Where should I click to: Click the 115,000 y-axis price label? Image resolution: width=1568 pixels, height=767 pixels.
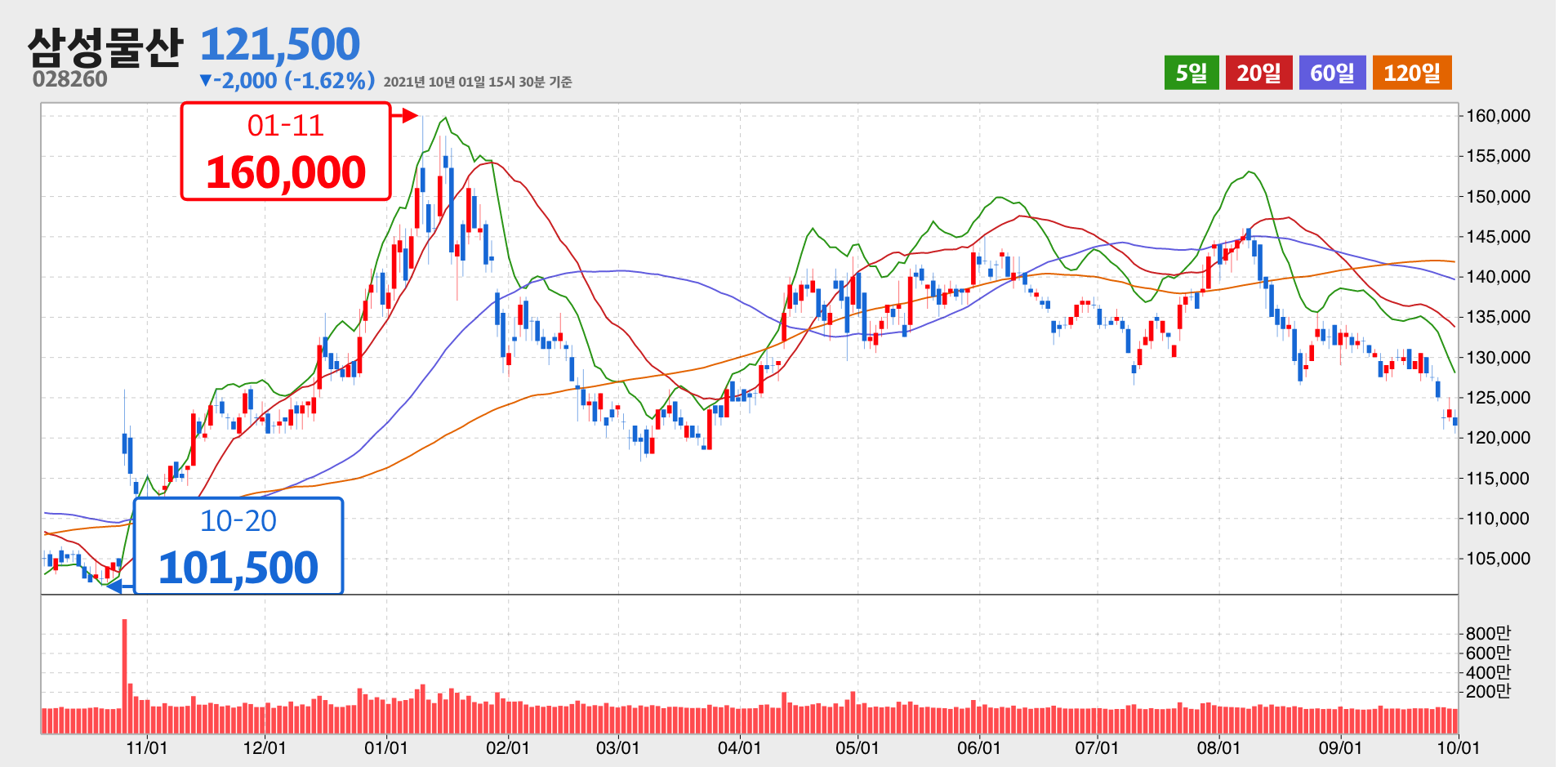click(1498, 479)
